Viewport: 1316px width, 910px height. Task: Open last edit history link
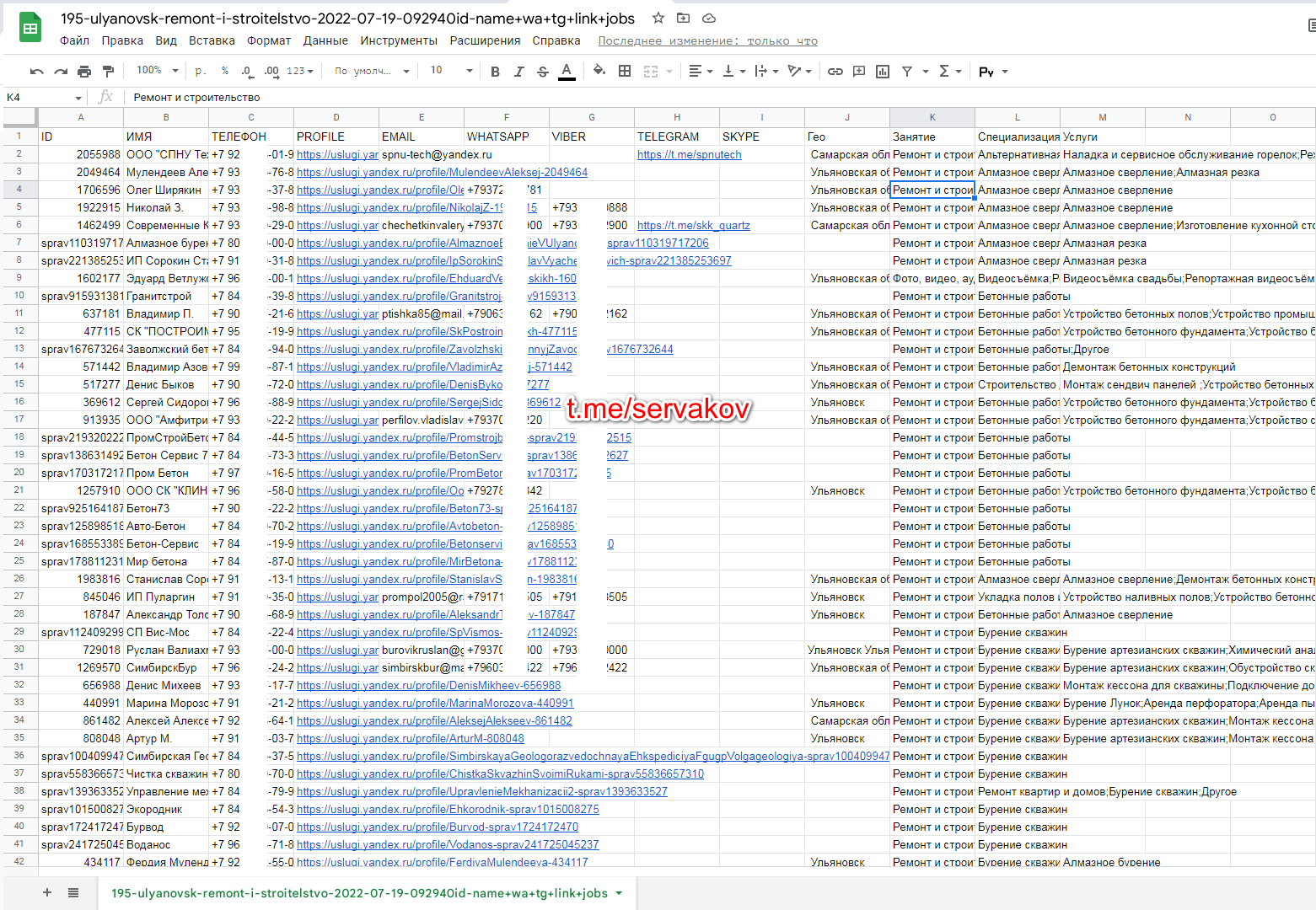click(x=707, y=41)
